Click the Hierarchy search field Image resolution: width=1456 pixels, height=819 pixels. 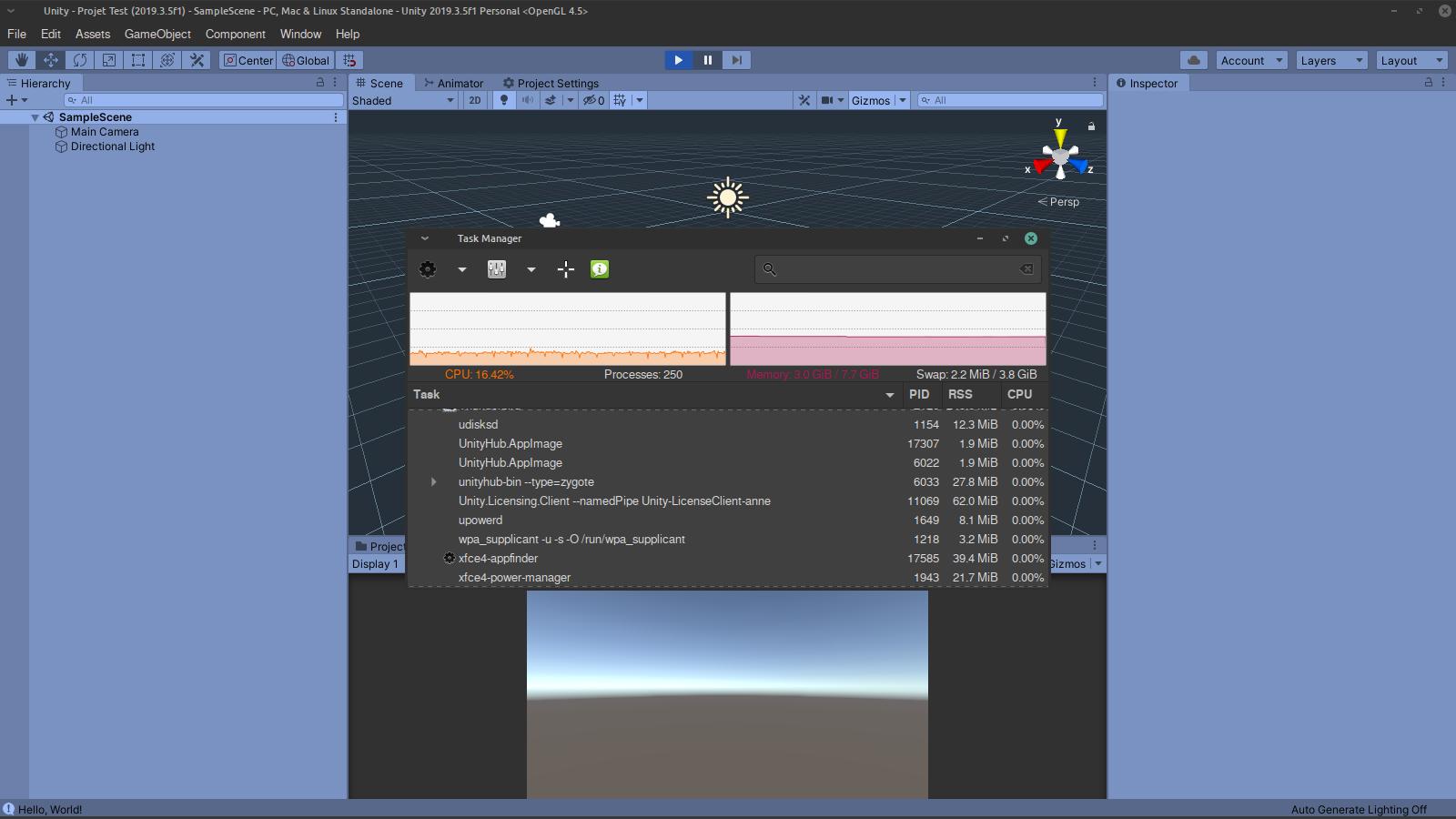pyautogui.click(x=203, y=100)
